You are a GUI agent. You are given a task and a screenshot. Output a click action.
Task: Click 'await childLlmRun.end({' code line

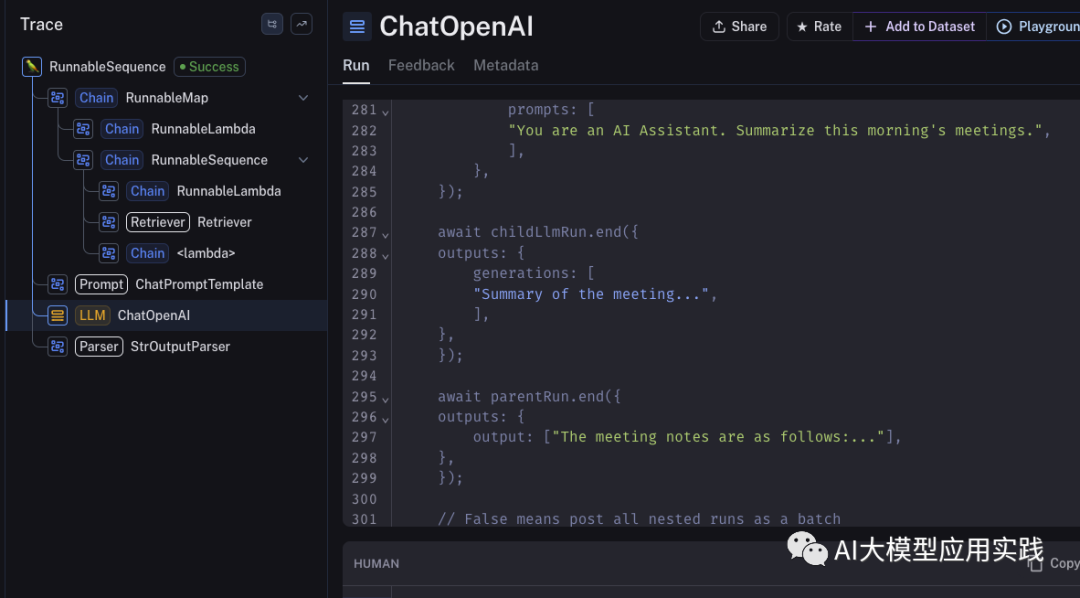coord(538,233)
